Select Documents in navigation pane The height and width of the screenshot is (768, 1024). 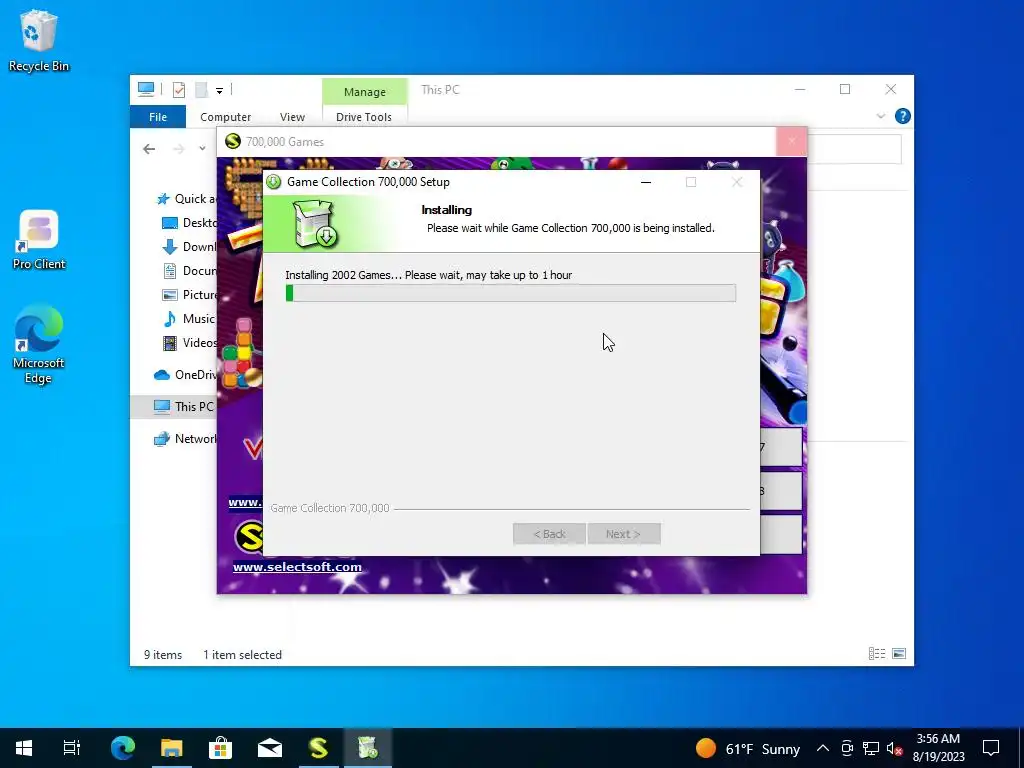click(189, 270)
